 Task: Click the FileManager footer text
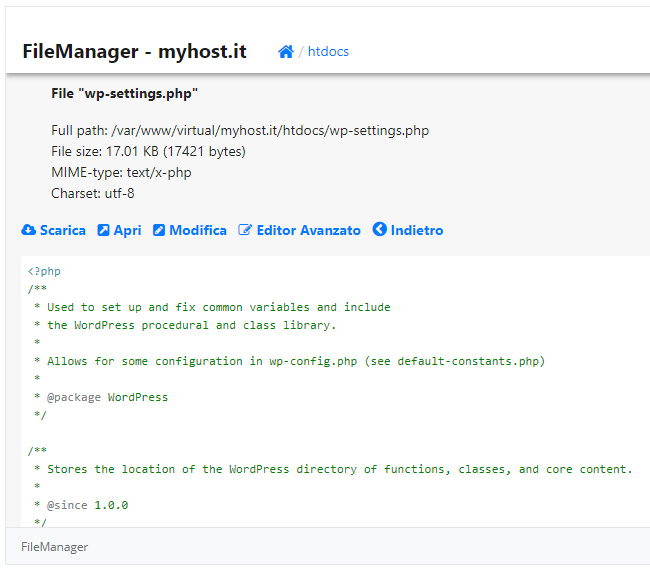(x=54, y=547)
